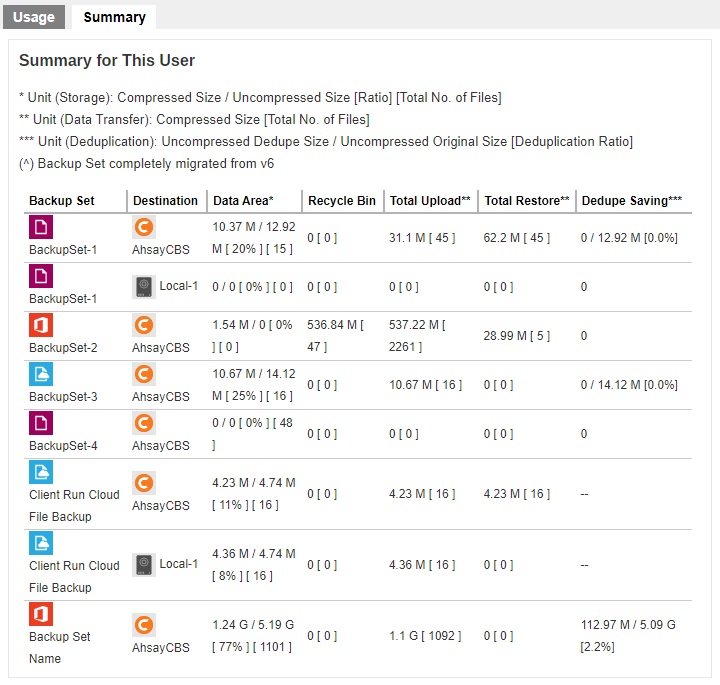
Task: Click the AhsayCBS icon in Backup Set Name row
Action: [x=144, y=625]
